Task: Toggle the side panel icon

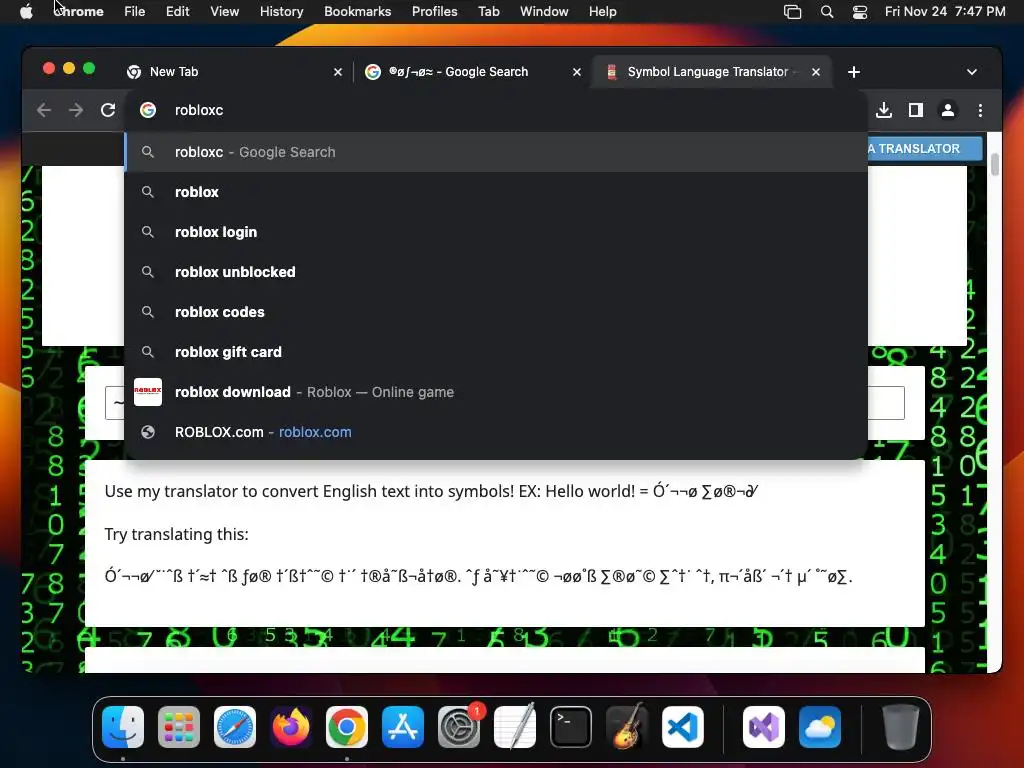Action: point(916,110)
